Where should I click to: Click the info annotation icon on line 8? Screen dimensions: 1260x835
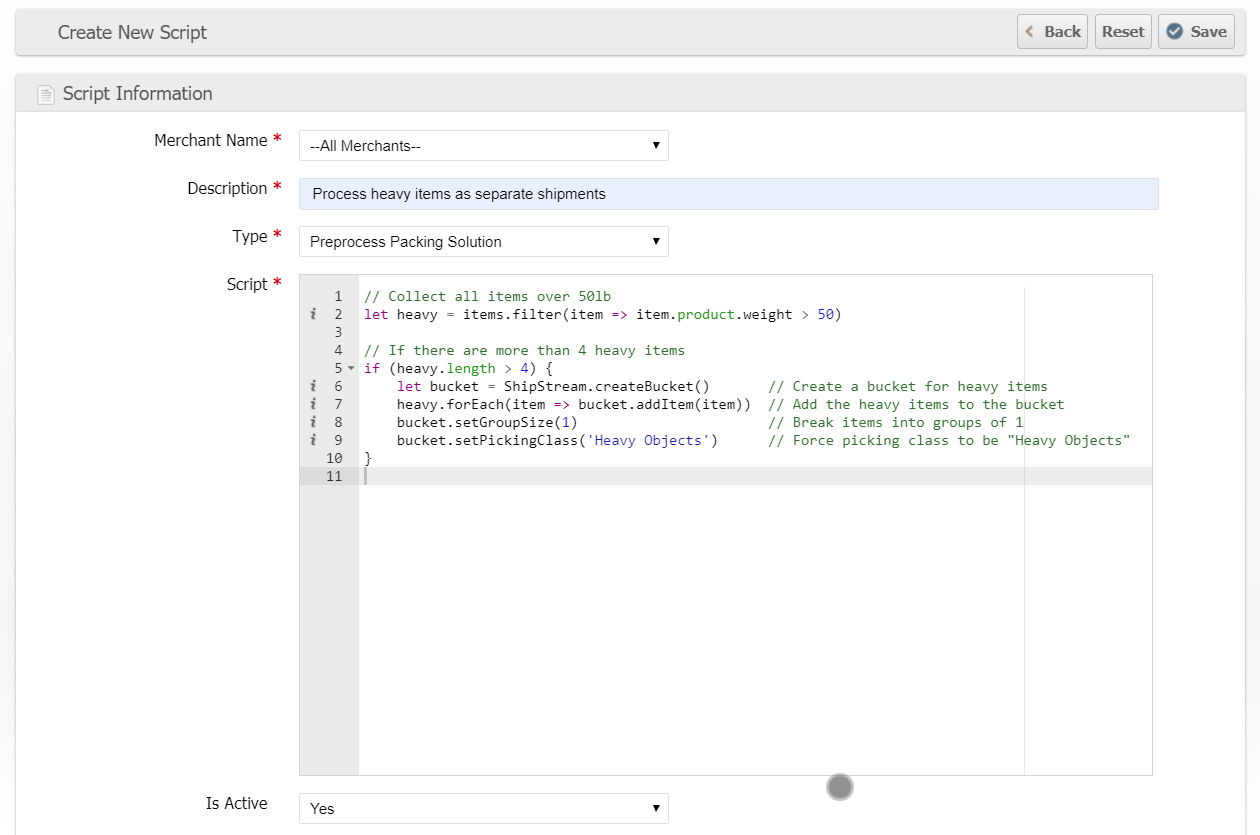[x=313, y=422]
